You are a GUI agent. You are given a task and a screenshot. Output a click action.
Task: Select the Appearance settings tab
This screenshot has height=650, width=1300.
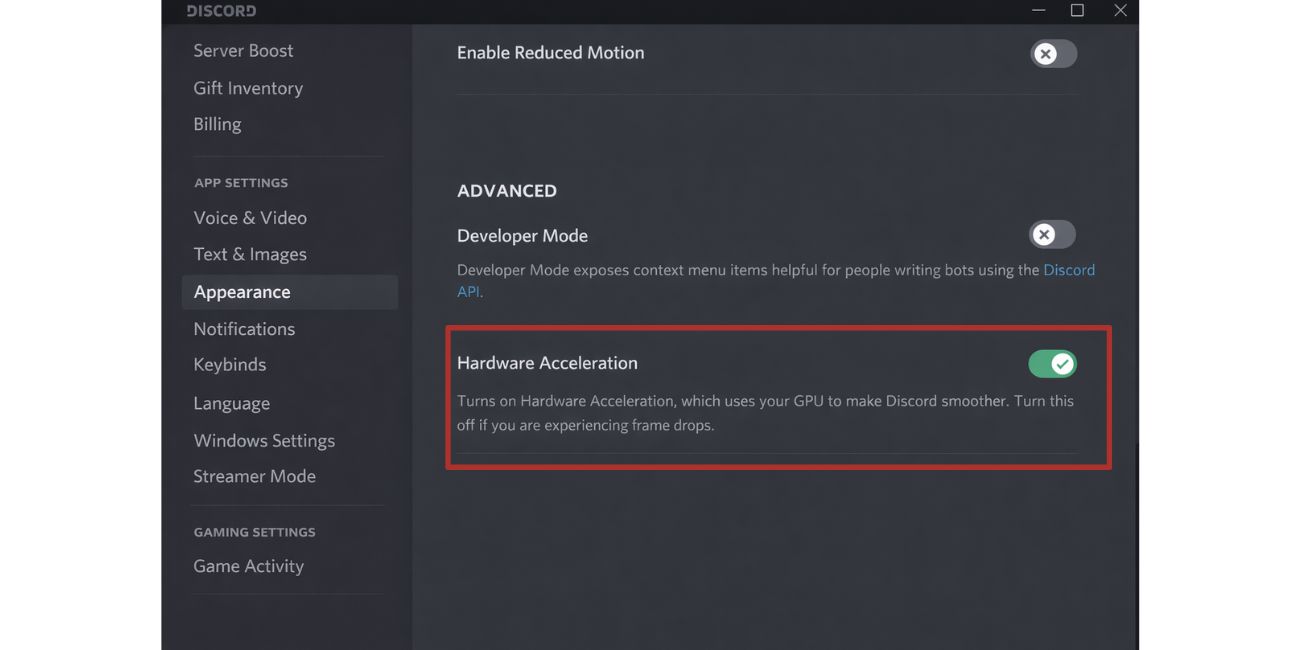click(x=242, y=291)
